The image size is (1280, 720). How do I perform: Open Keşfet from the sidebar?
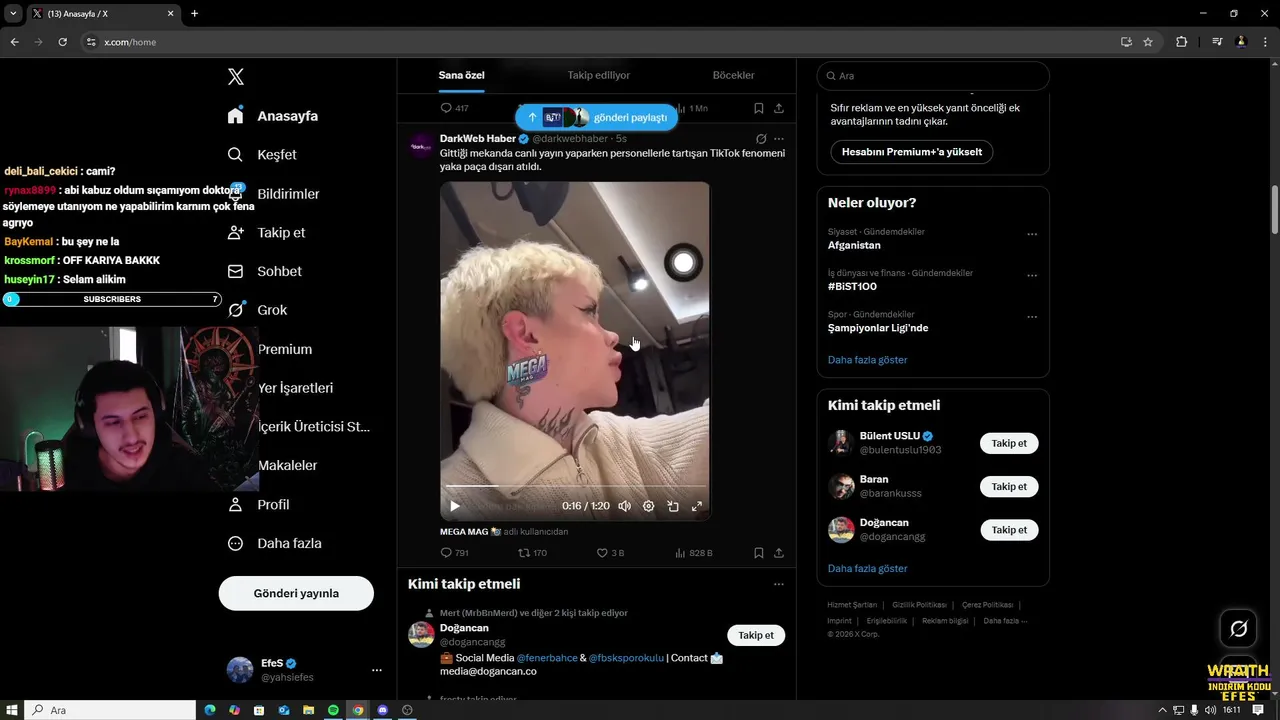click(262, 155)
